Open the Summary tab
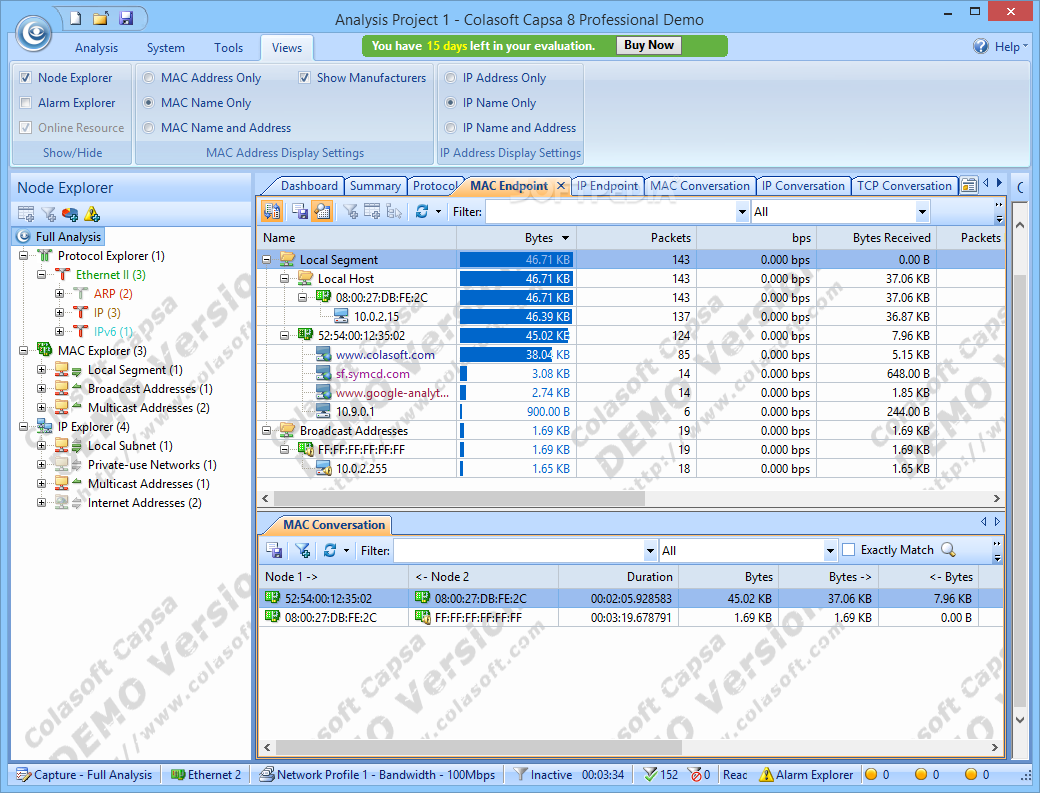This screenshot has height=793, width=1040. click(x=375, y=186)
